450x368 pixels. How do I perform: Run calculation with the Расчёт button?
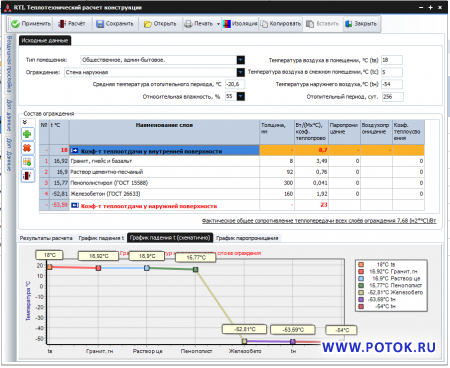tap(72, 24)
